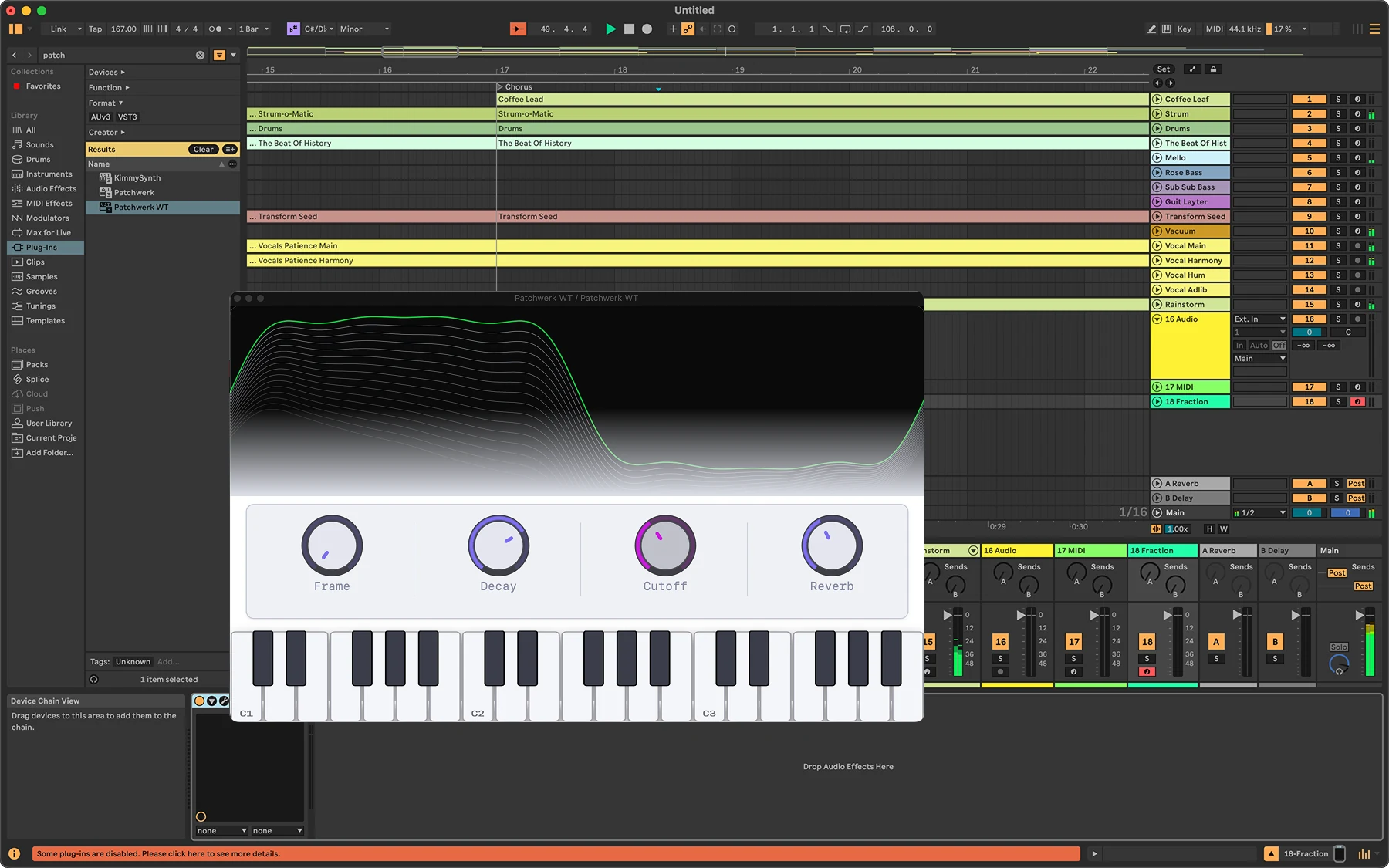
Task: Select KimmySynth in the results list
Action: (x=137, y=178)
